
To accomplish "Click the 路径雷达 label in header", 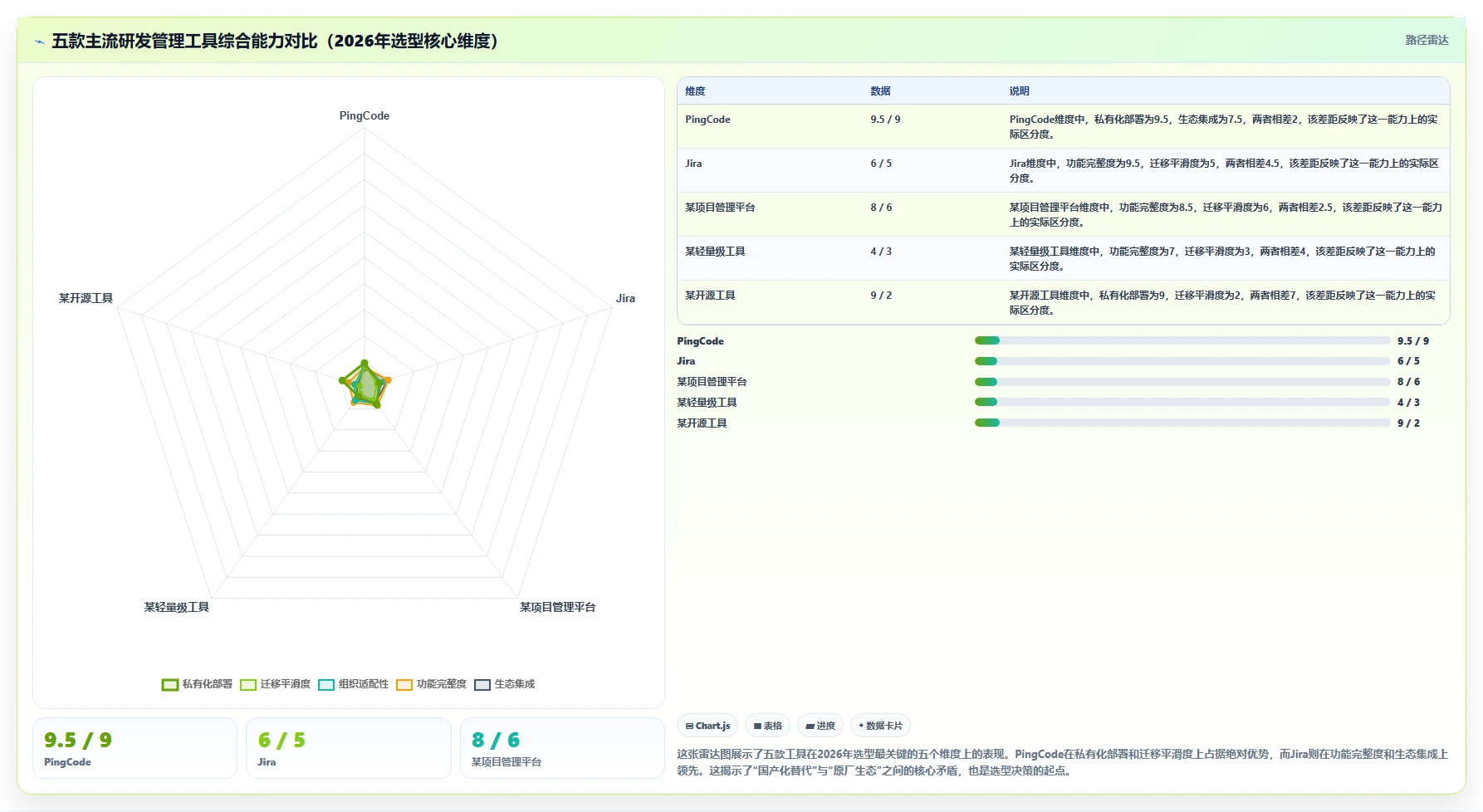I will (1427, 40).
